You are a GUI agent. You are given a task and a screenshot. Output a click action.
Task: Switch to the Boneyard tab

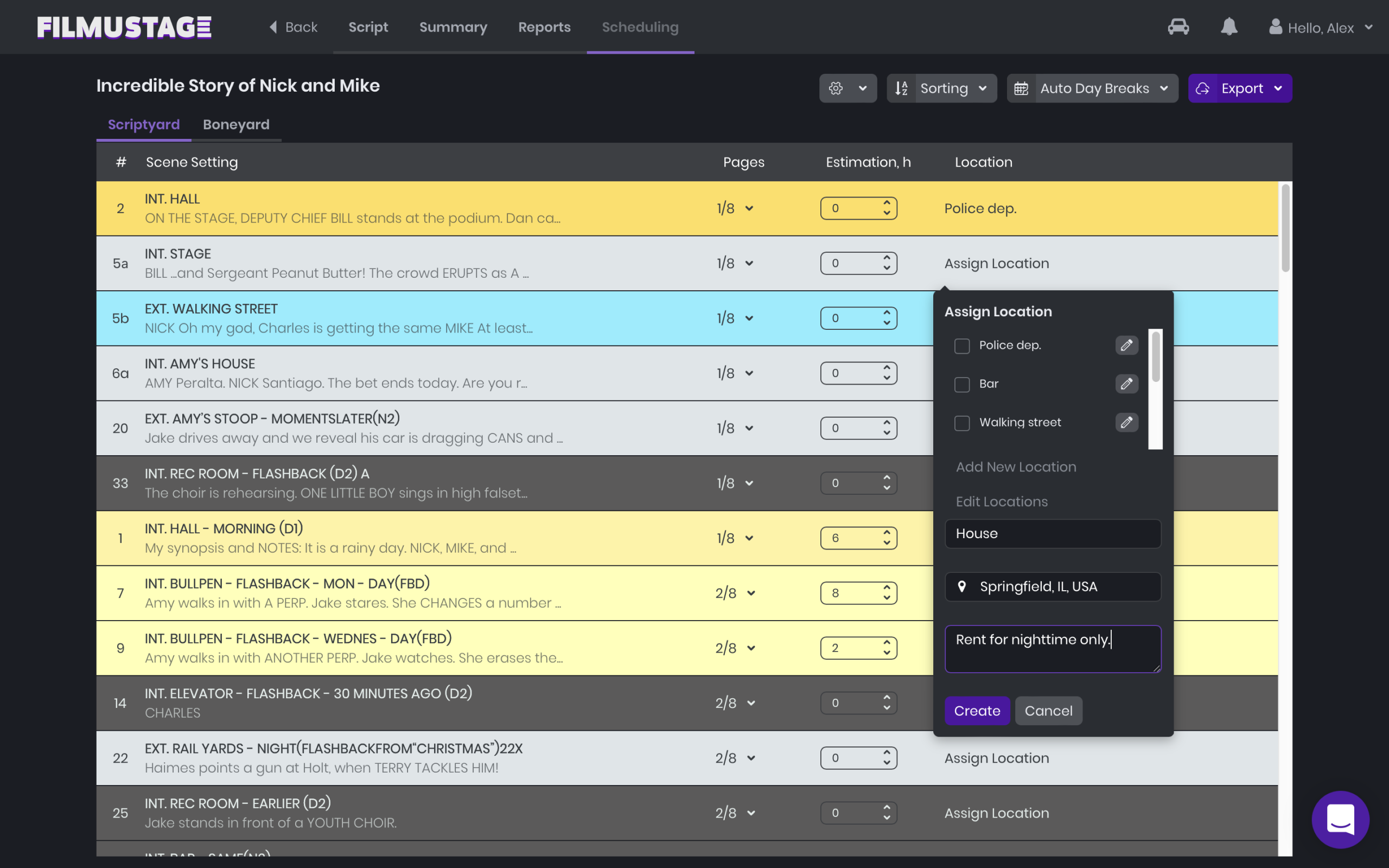pyautogui.click(x=236, y=125)
